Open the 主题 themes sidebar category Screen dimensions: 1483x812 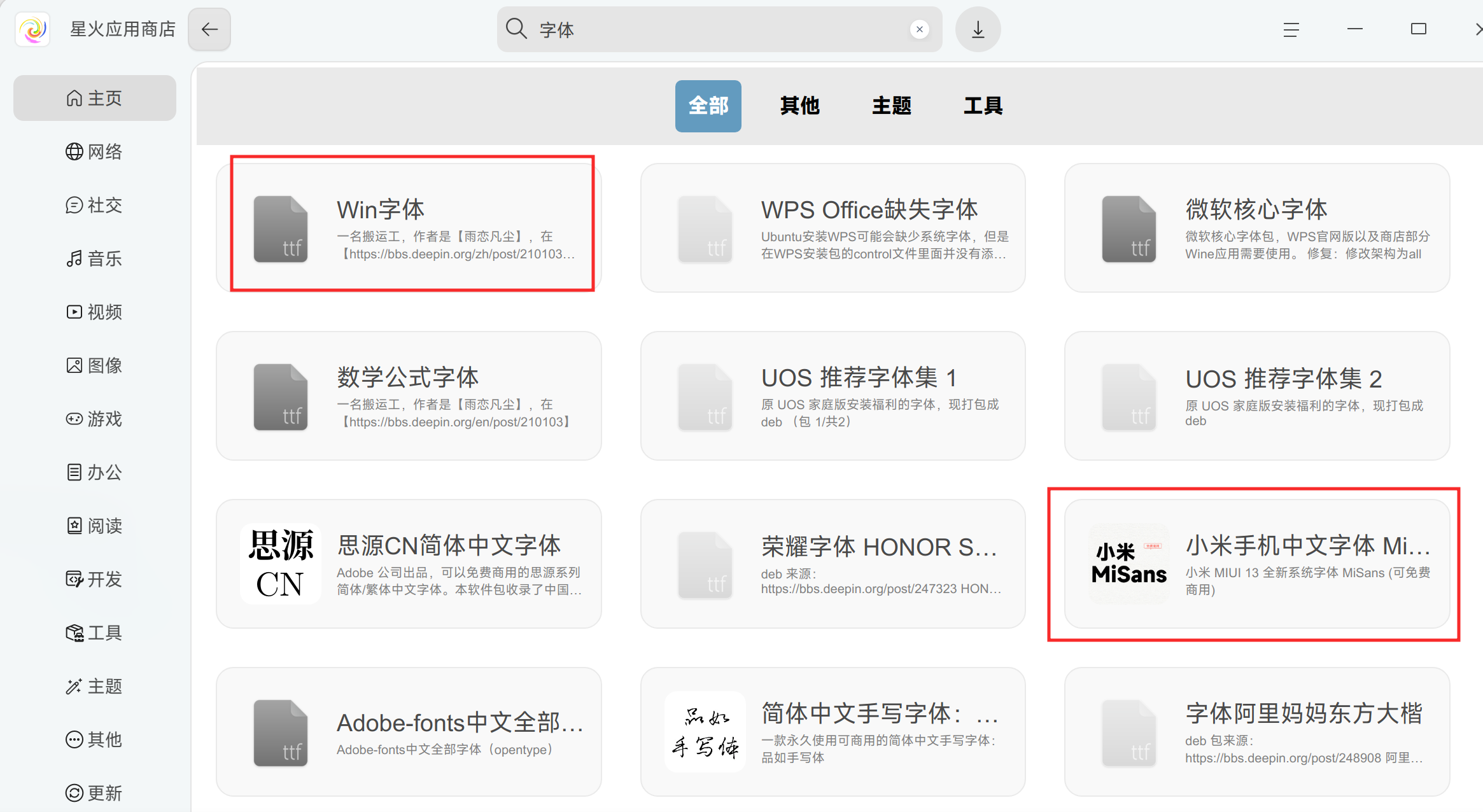tap(95, 686)
